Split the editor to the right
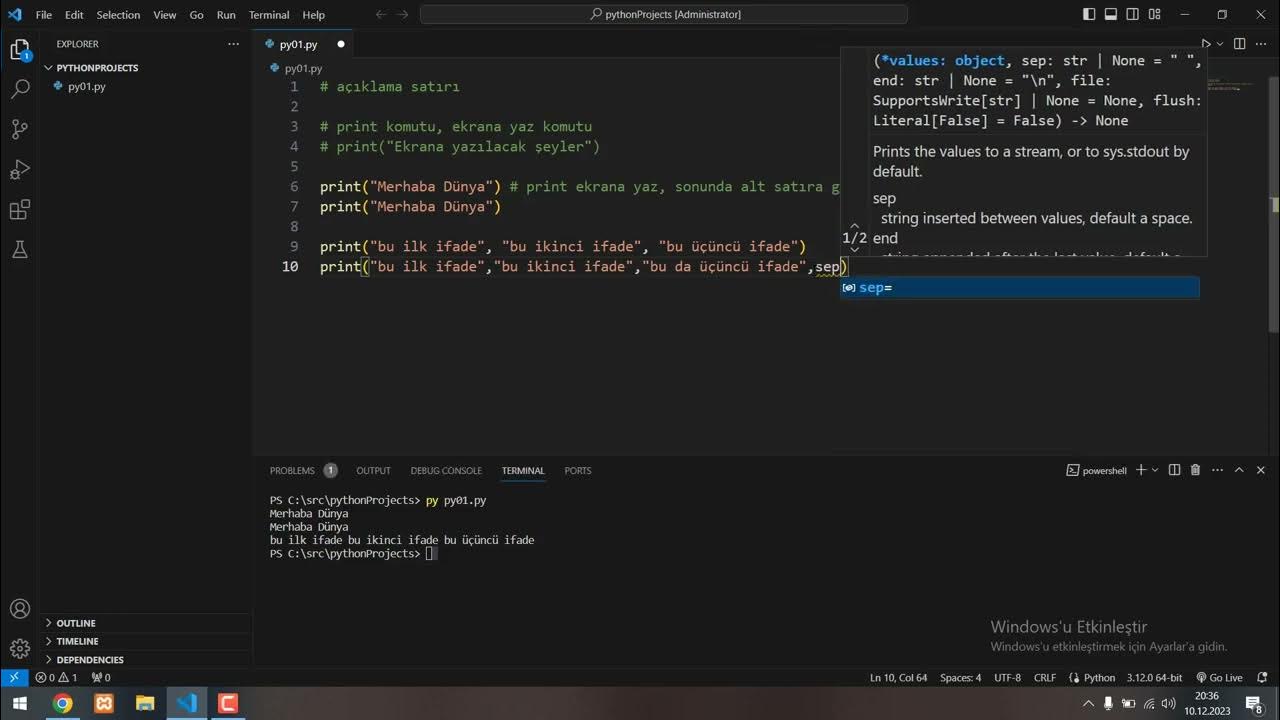The height and width of the screenshot is (720, 1280). click(x=1239, y=44)
